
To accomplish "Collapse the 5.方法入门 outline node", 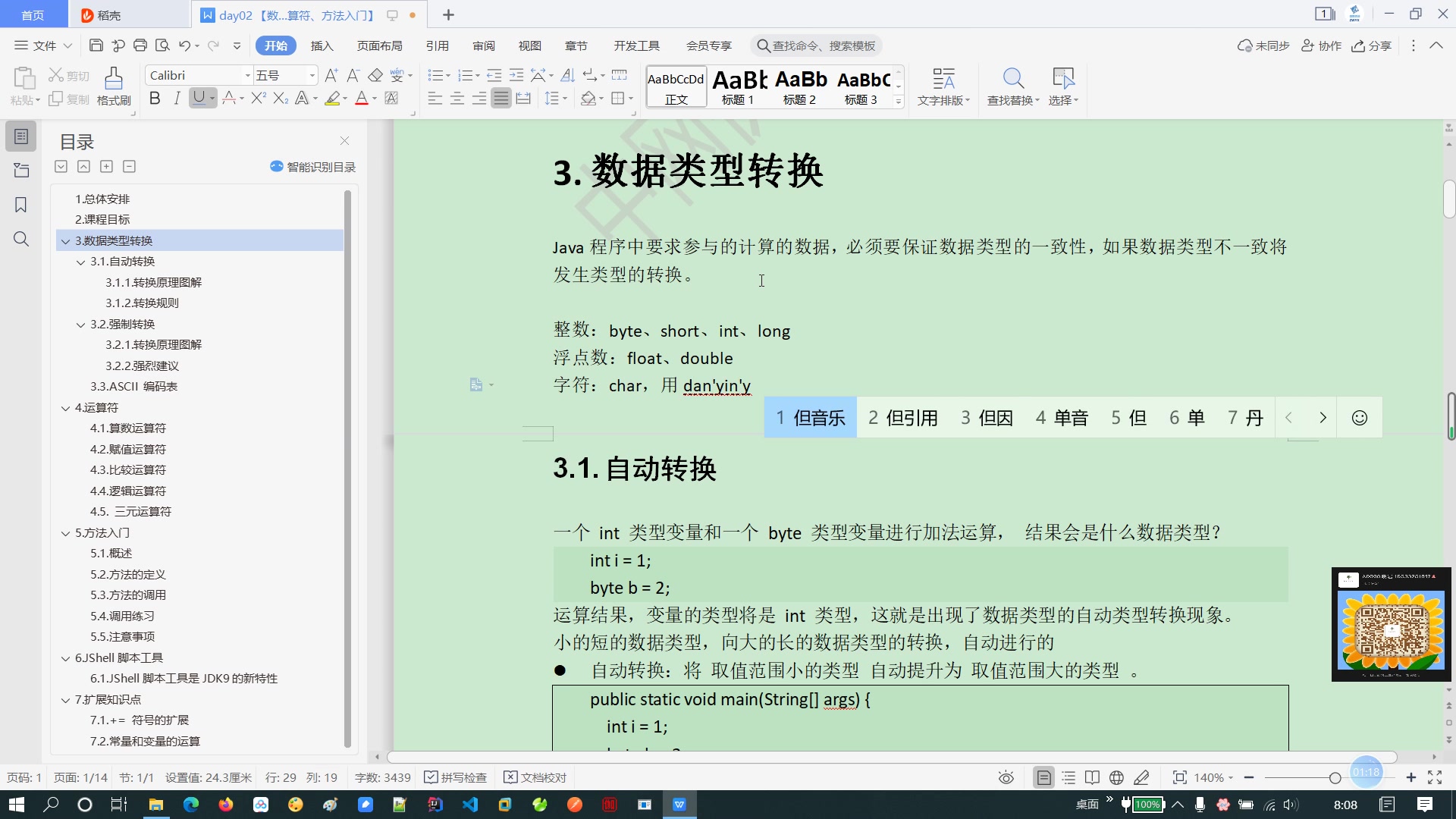I will point(66,533).
